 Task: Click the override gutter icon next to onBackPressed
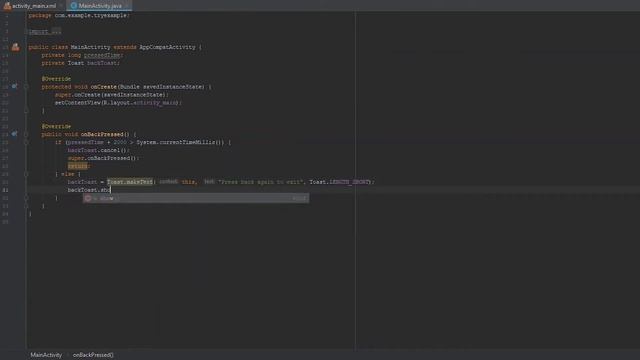pos(15,134)
